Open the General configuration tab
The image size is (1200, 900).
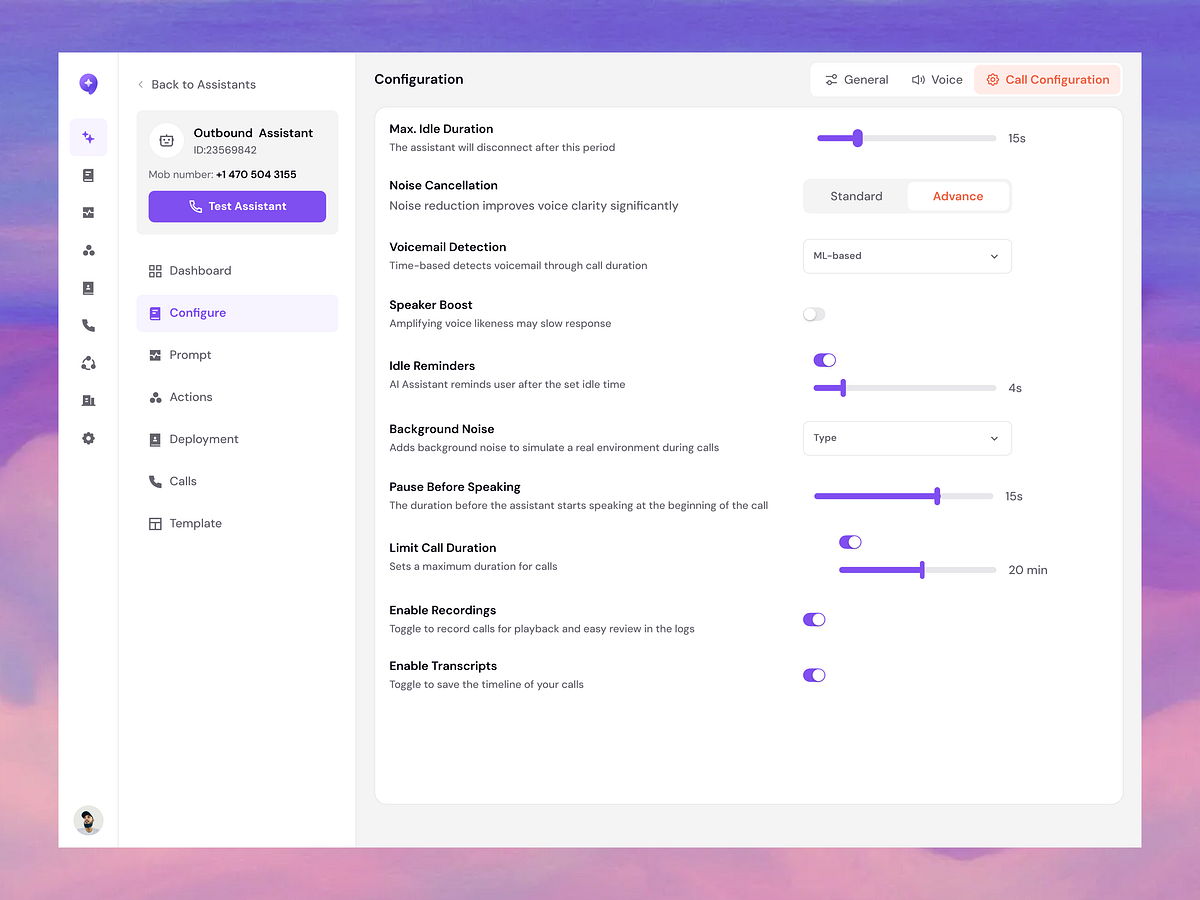(856, 79)
